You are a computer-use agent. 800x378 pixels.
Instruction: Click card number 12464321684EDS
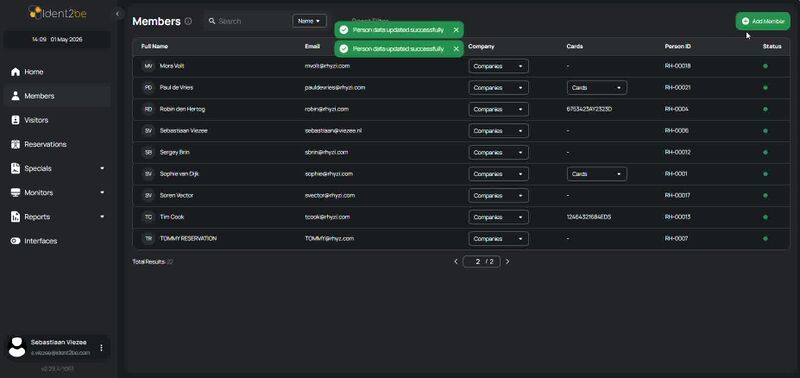click(x=589, y=217)
